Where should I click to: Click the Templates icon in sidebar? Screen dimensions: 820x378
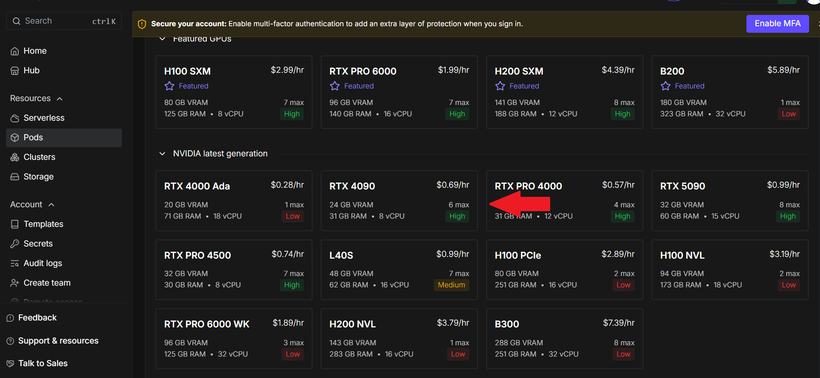[15, 224]
